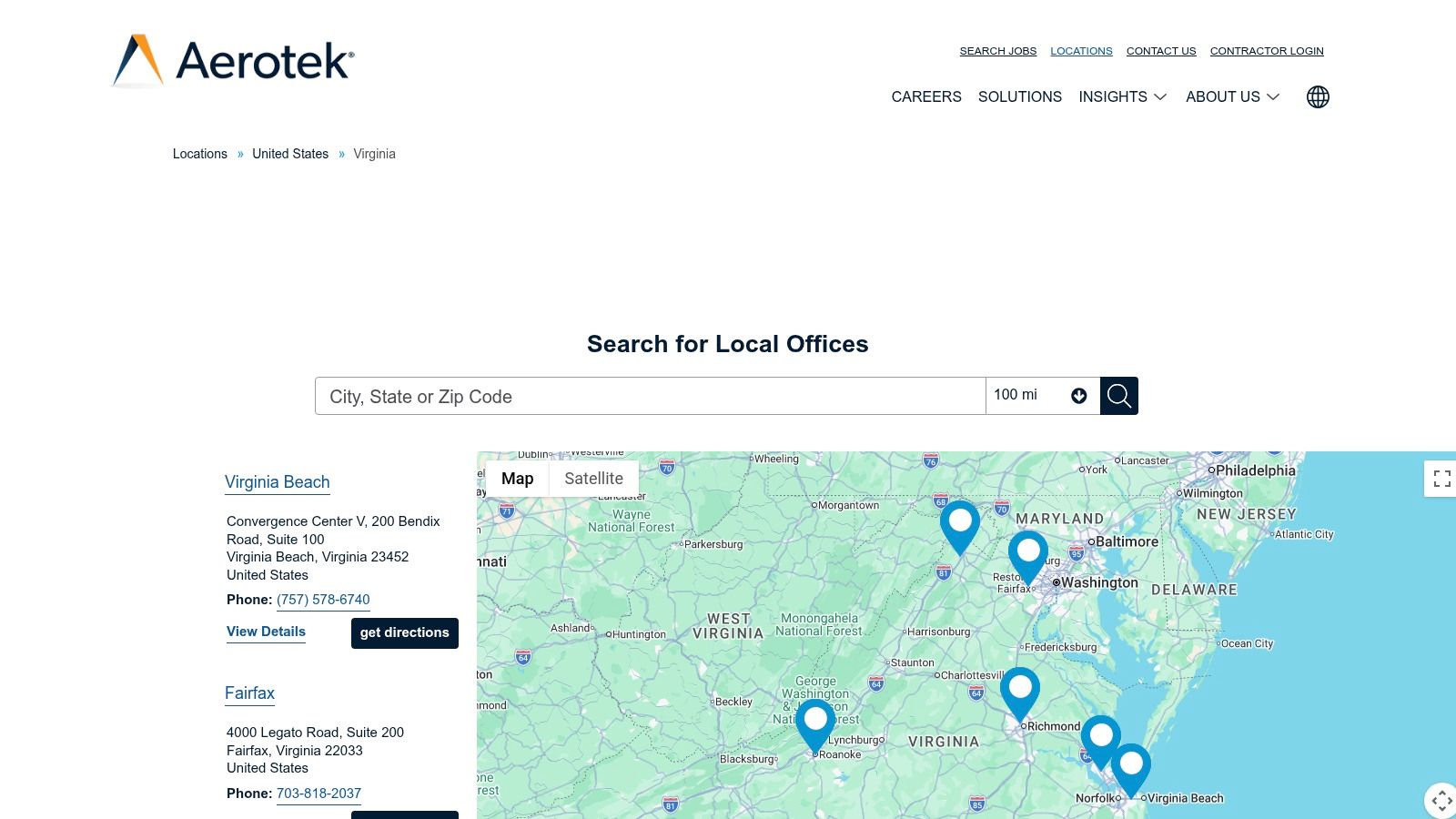Focus the City, State or Zip Code field
The image size is (1456, 819).
pyautogui.click(x=651, y=396)
